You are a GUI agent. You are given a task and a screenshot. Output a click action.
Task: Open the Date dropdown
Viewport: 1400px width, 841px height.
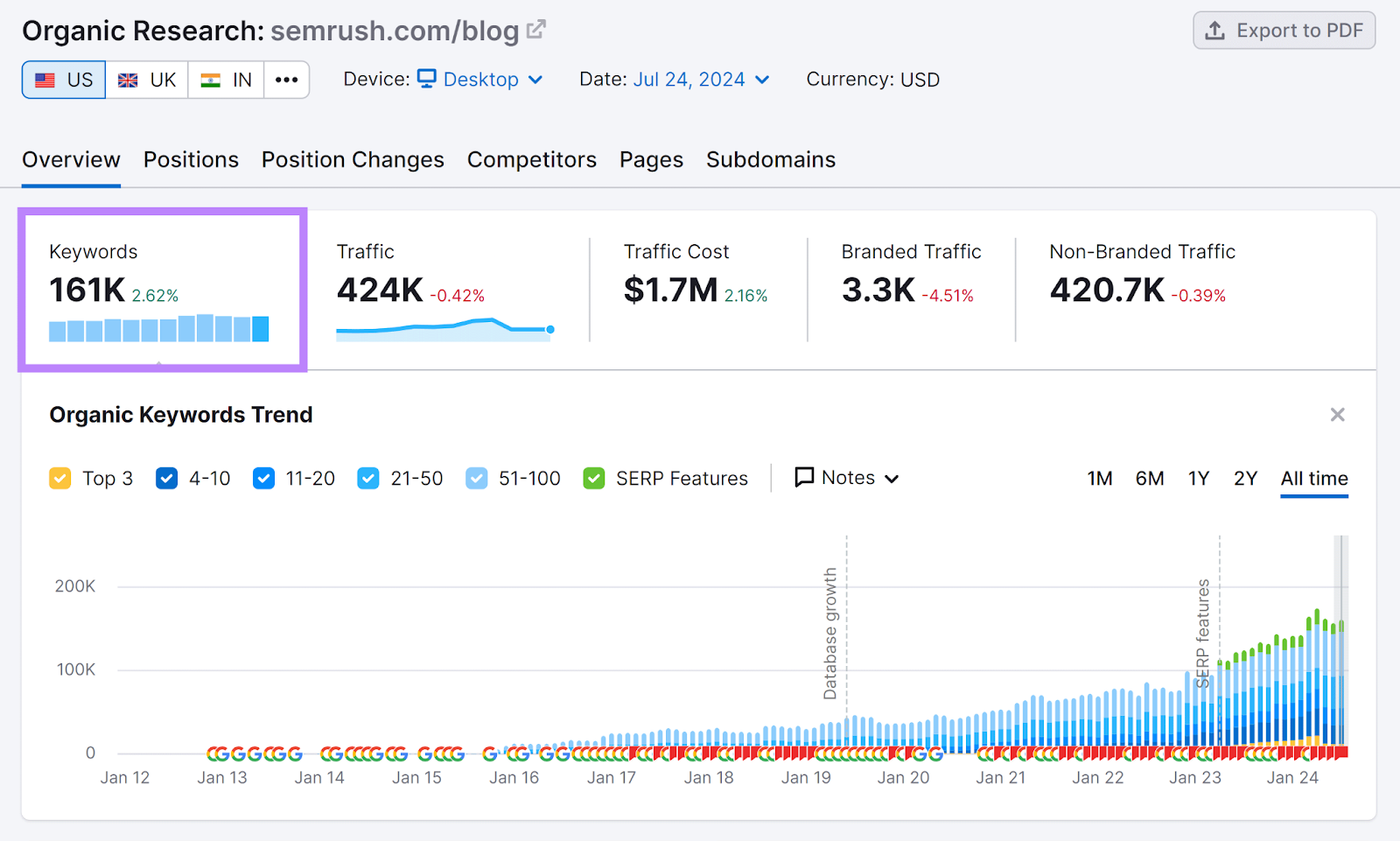tap(700, 79)
